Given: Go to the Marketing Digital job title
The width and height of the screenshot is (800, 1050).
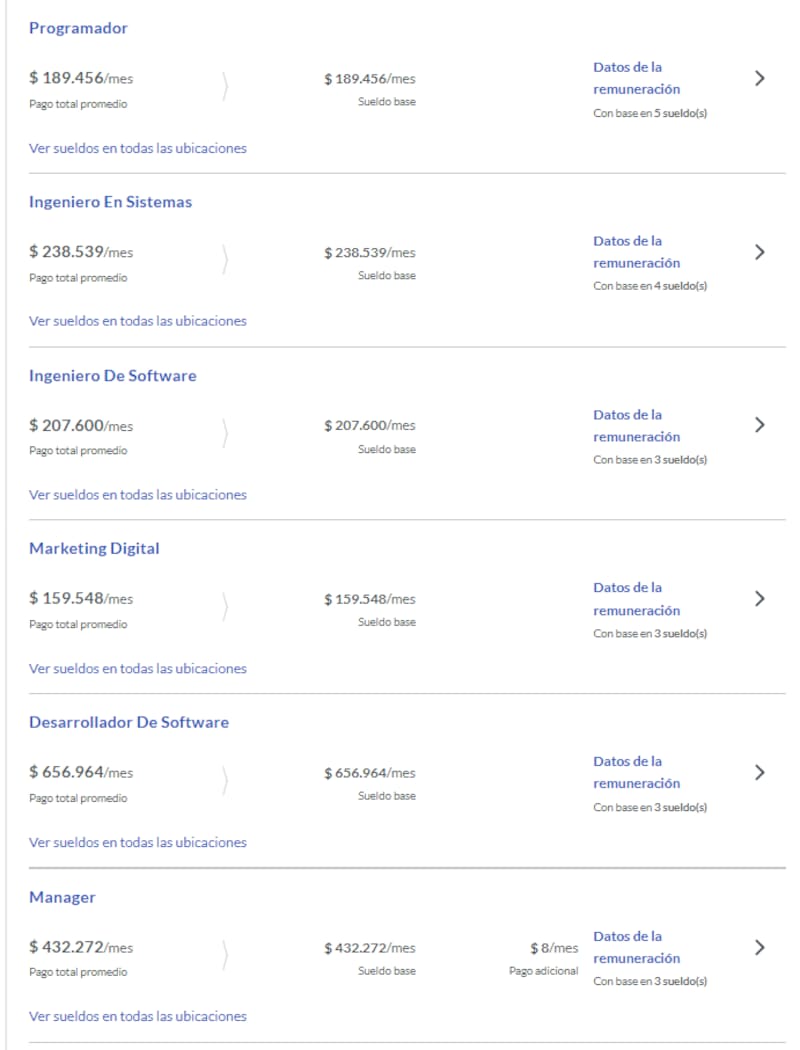Looking at the screenshot, I should pyautogui.click(x=94, y=549).
